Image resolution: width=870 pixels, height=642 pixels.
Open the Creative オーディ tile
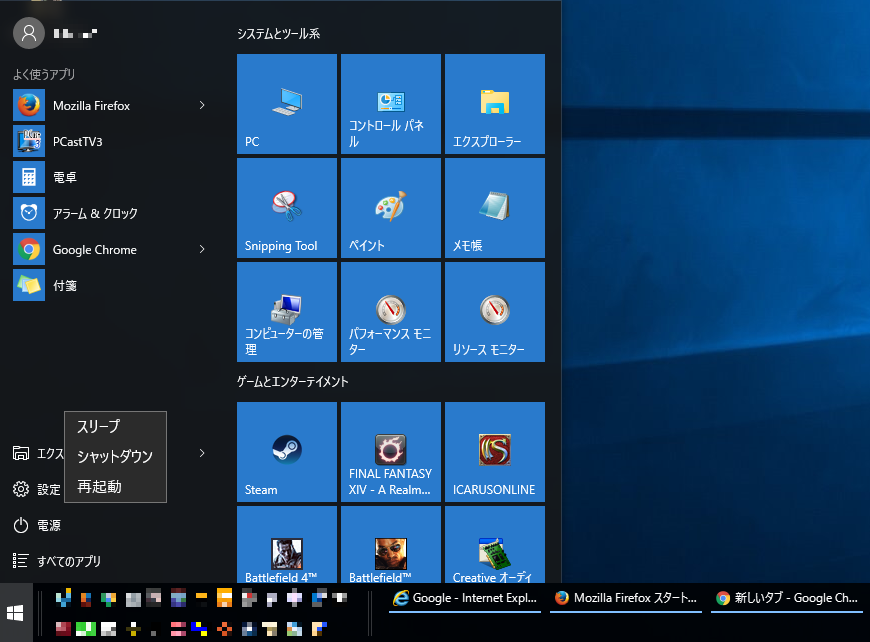tap(495, 544)
